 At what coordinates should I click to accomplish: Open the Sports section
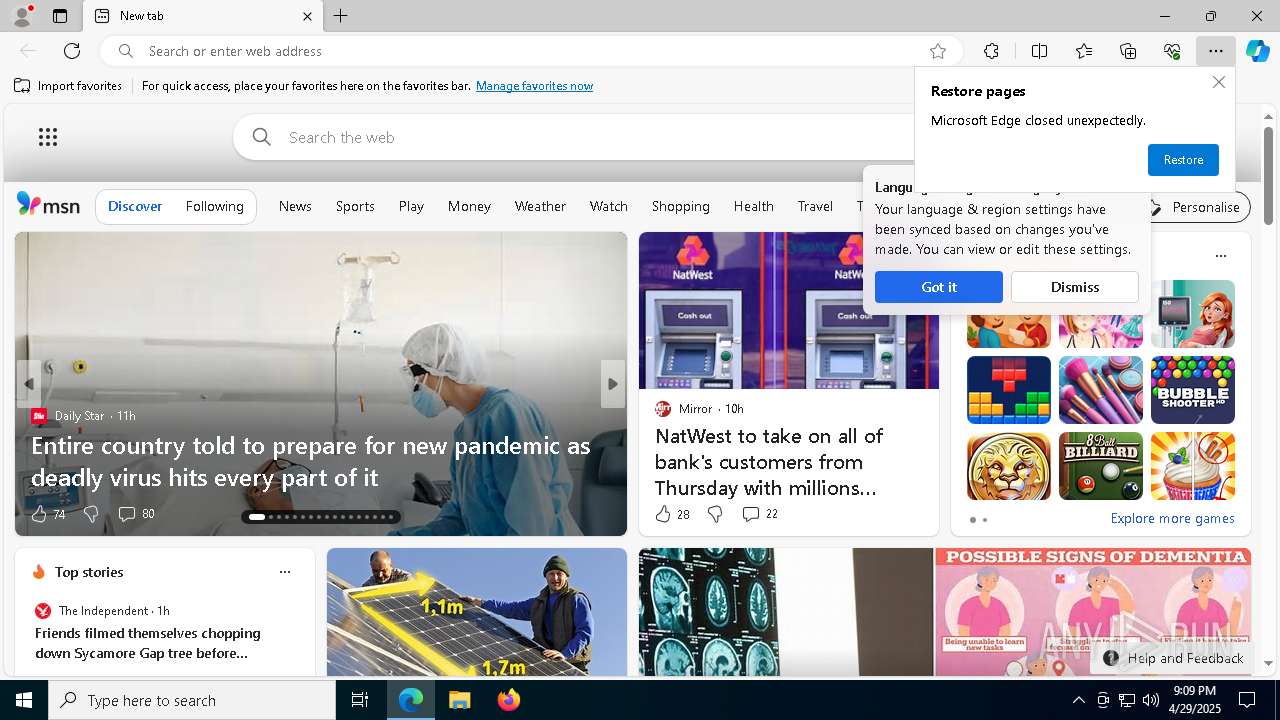[355, 206]
